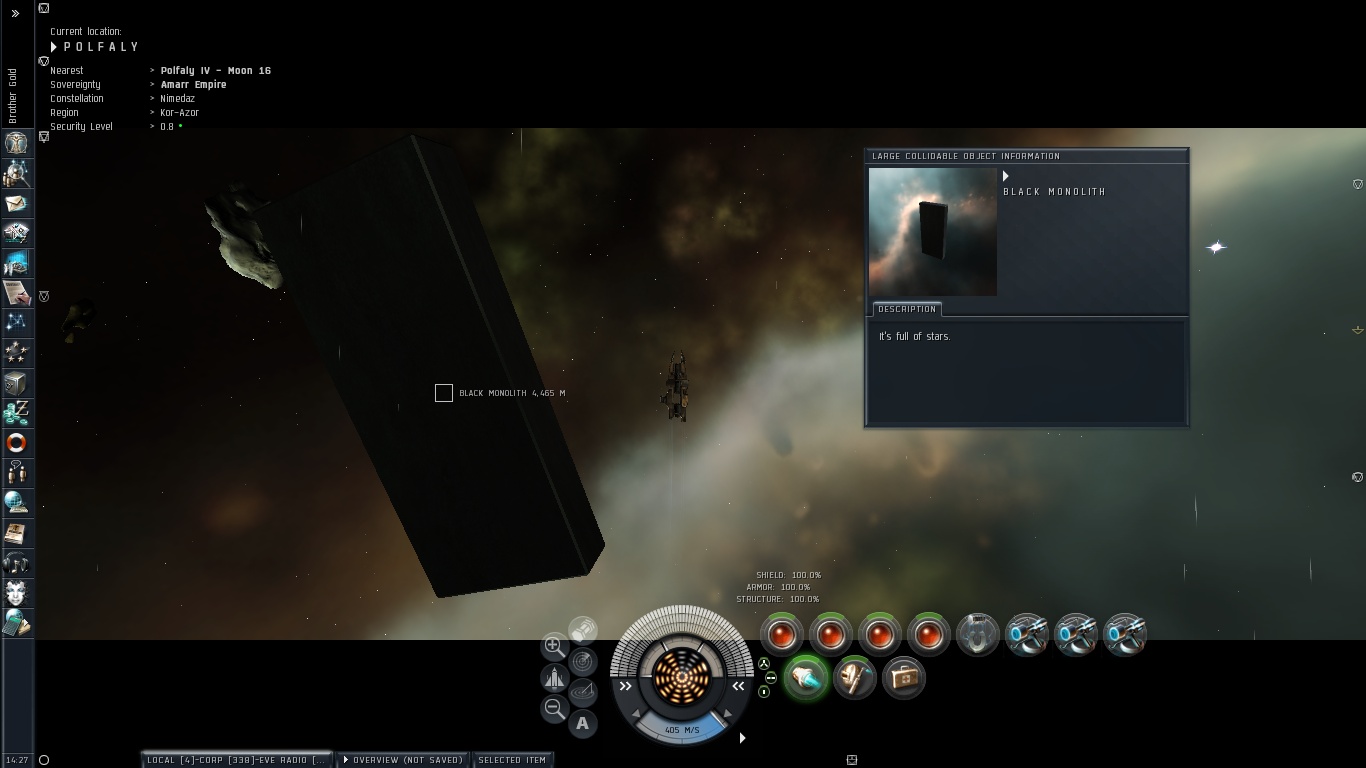The height and width of the screenshot is (768, 1366).
Task: Open the chat channels people icon
Action: [16, 473]
